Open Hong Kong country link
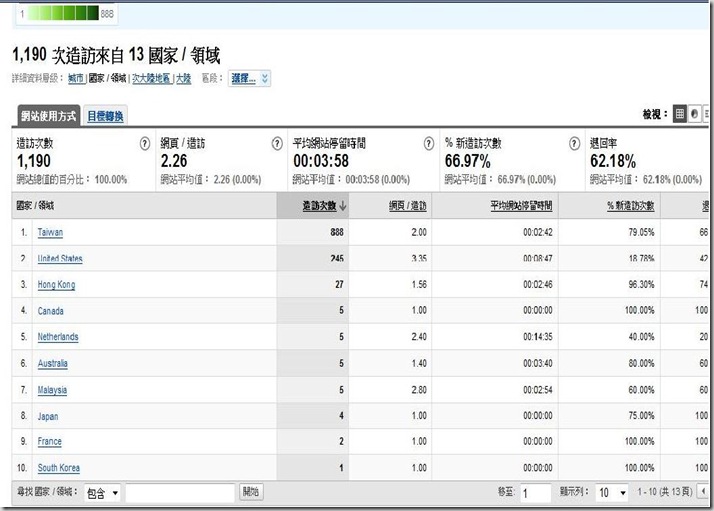Screen dimensions: 714x511 56,285
